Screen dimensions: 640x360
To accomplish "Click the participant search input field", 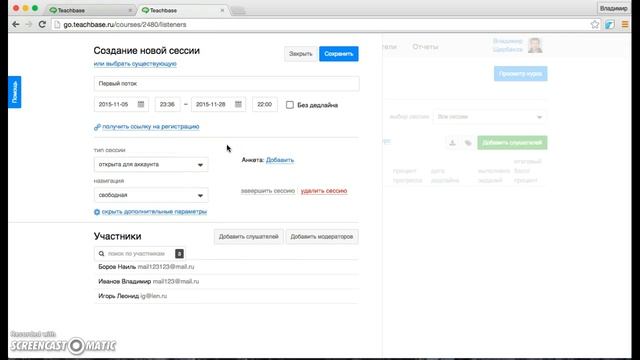I will point(140,254).
